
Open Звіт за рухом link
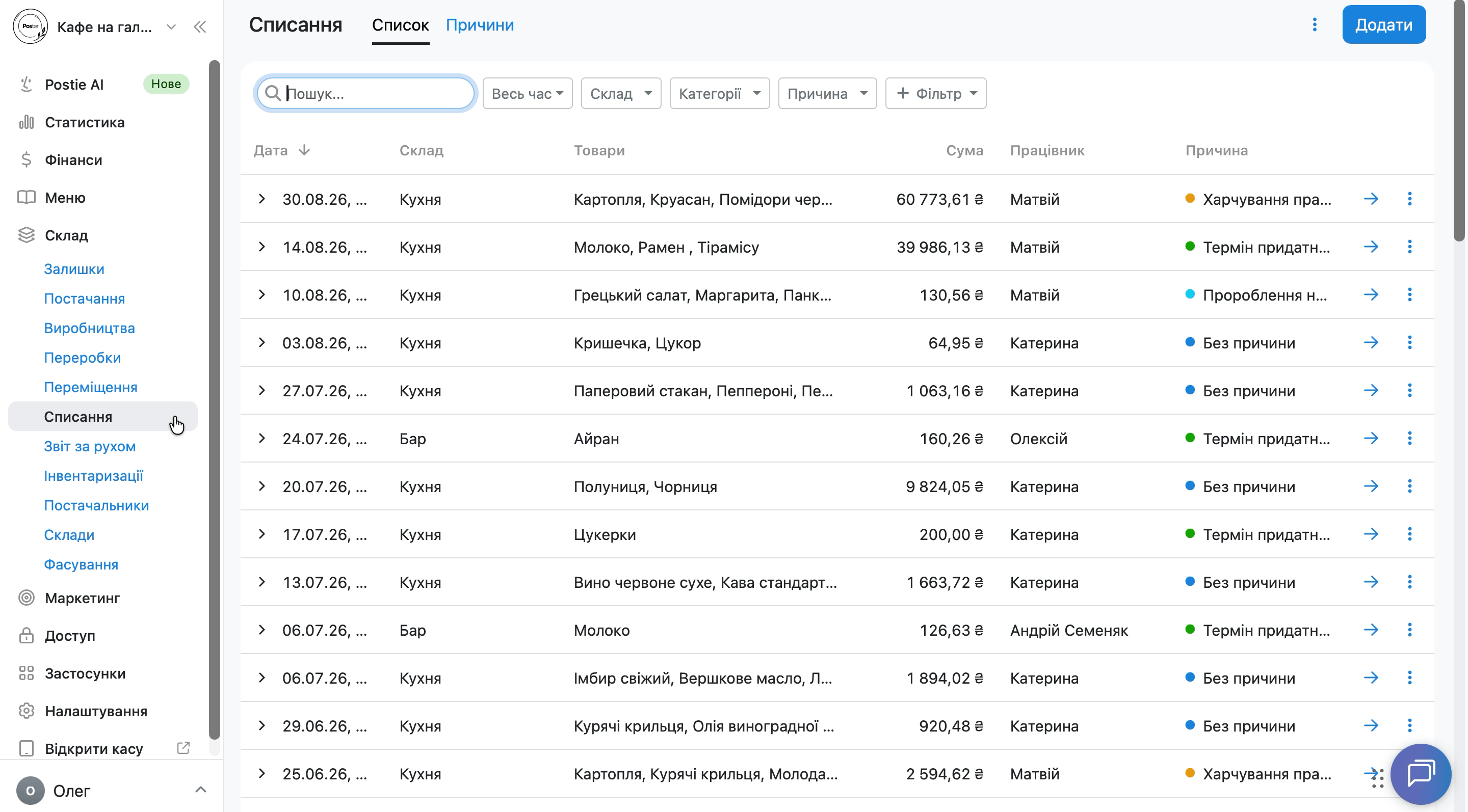[x=90, y=446]
